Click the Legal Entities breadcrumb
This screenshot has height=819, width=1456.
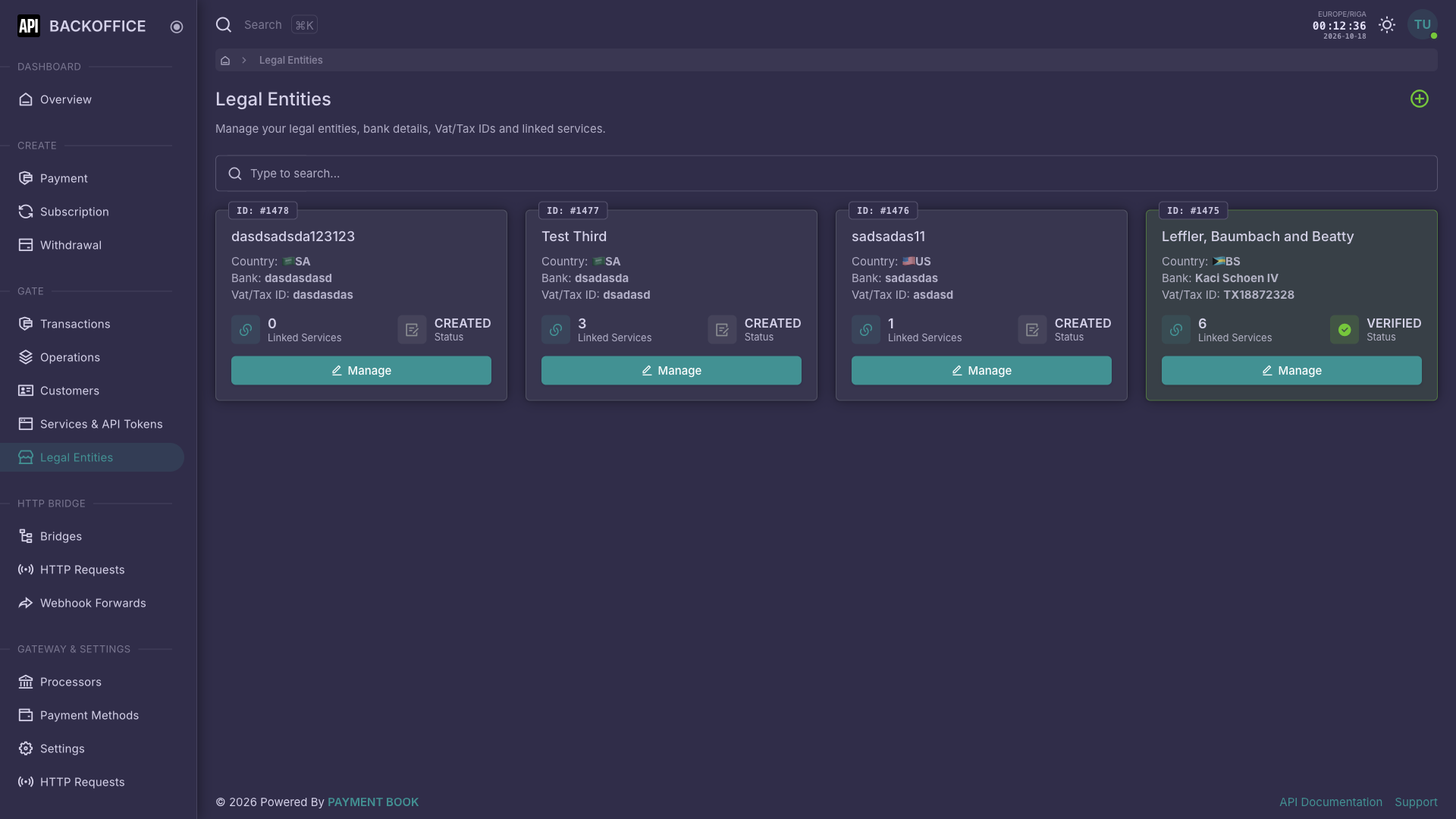290,61
